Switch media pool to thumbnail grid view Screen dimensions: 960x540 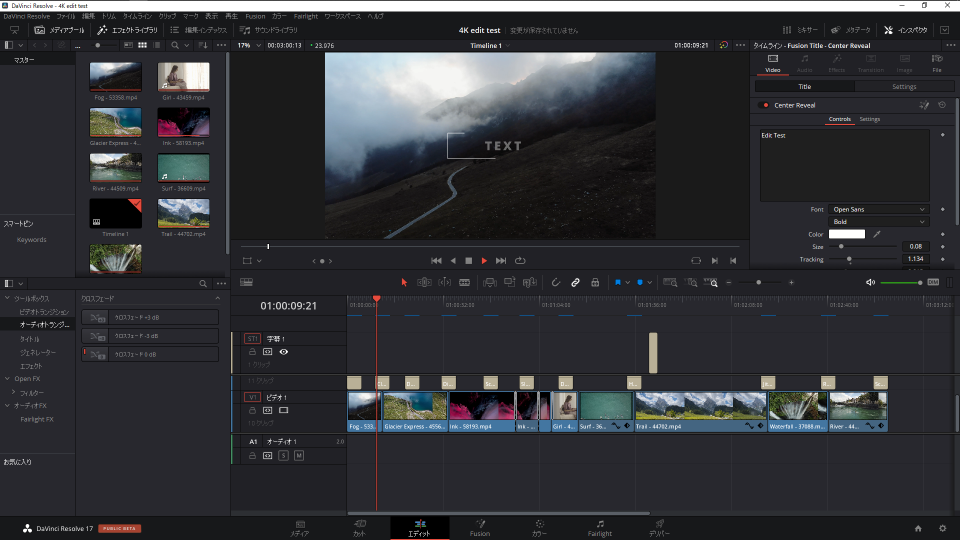click(143, 45)
